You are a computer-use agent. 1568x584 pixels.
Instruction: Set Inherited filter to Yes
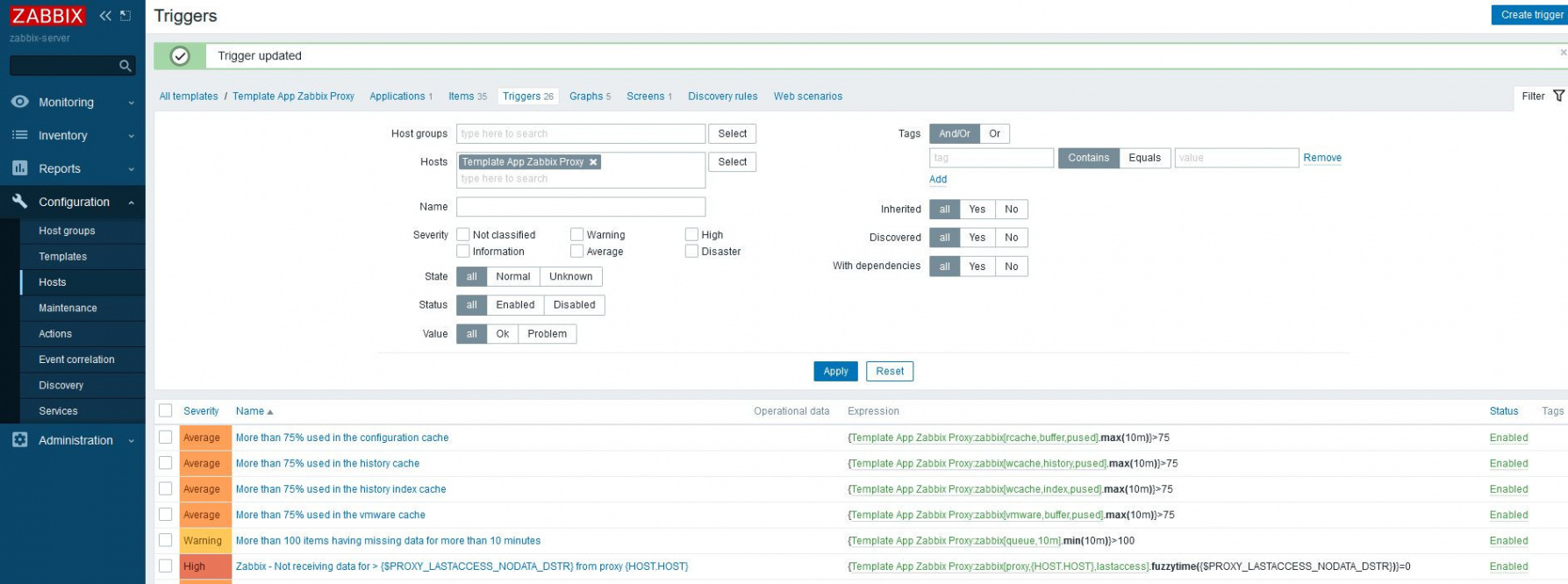[977, 210]
